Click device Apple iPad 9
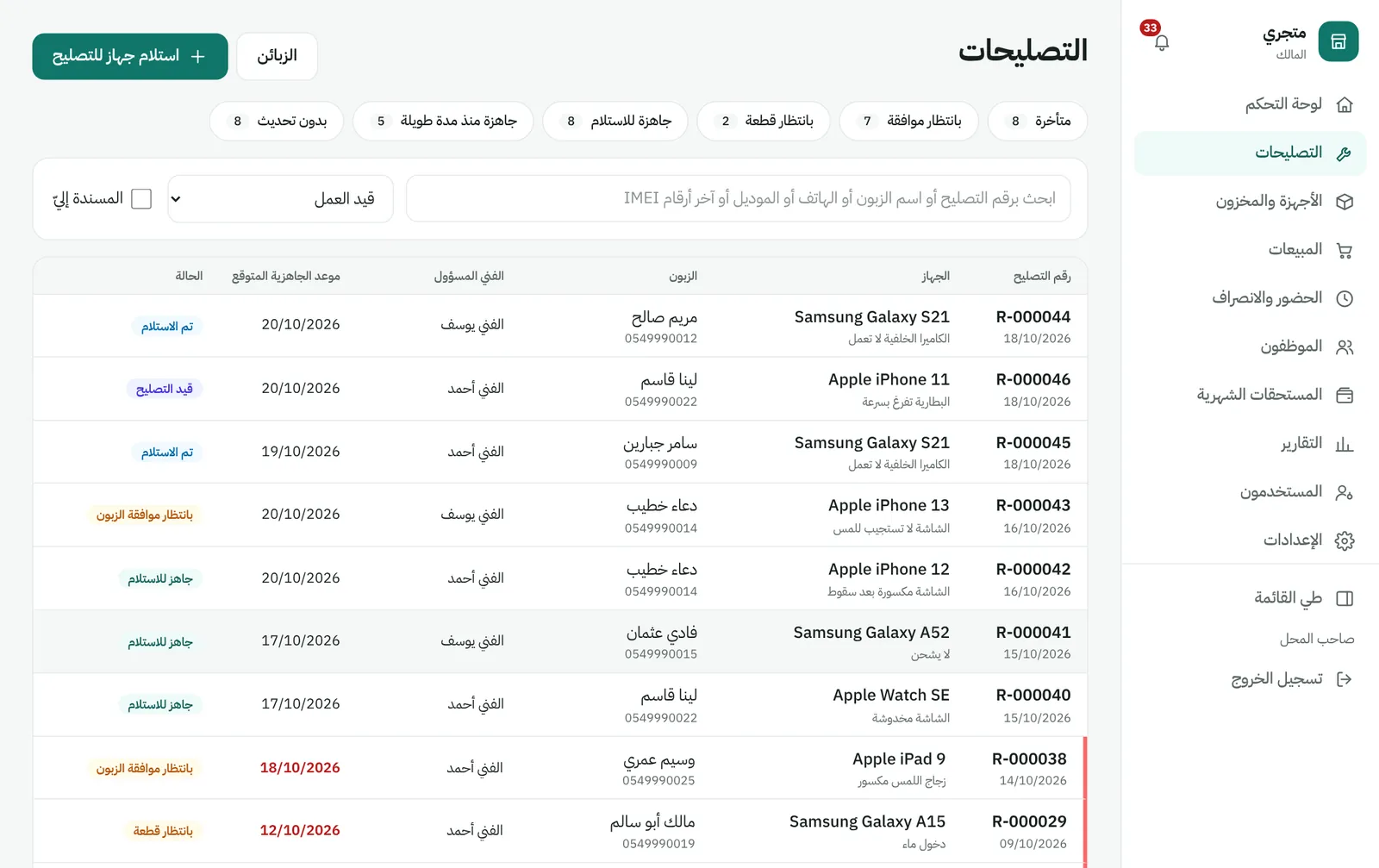Image resolution: width=1379 pixels, height=868 pixels. pos(899,759)
